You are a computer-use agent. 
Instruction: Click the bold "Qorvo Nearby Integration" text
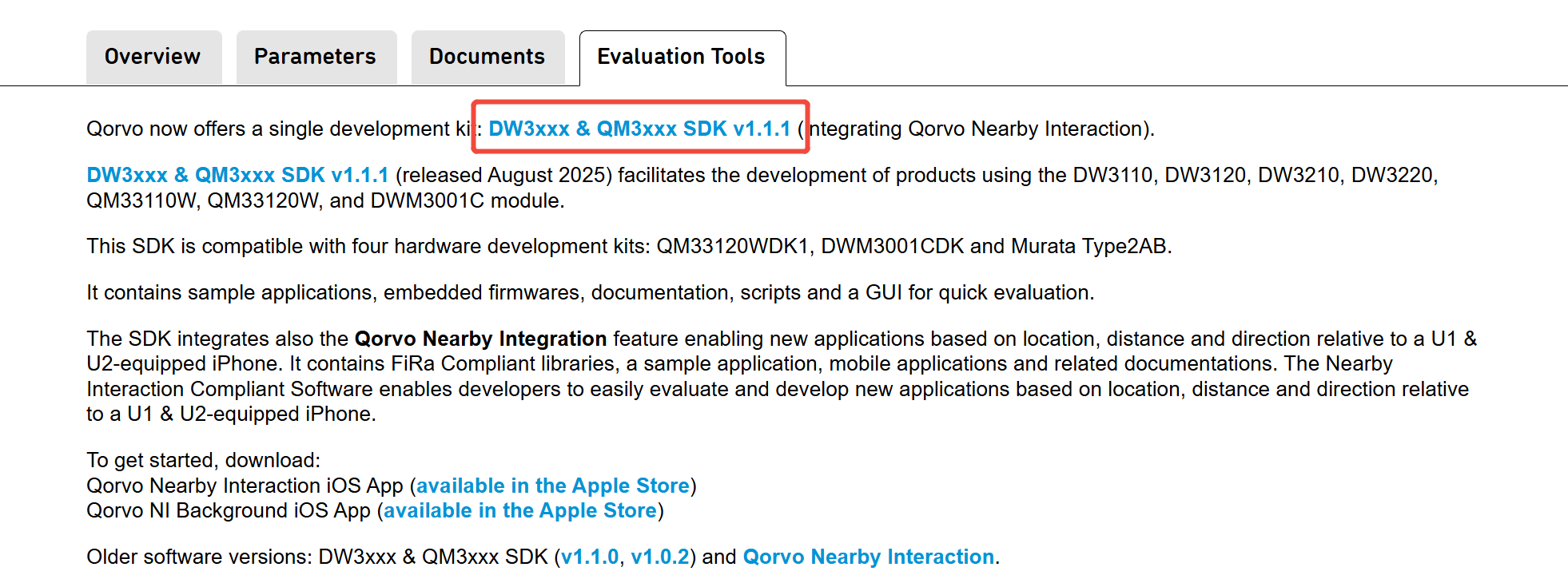click(x=480, y=339)
